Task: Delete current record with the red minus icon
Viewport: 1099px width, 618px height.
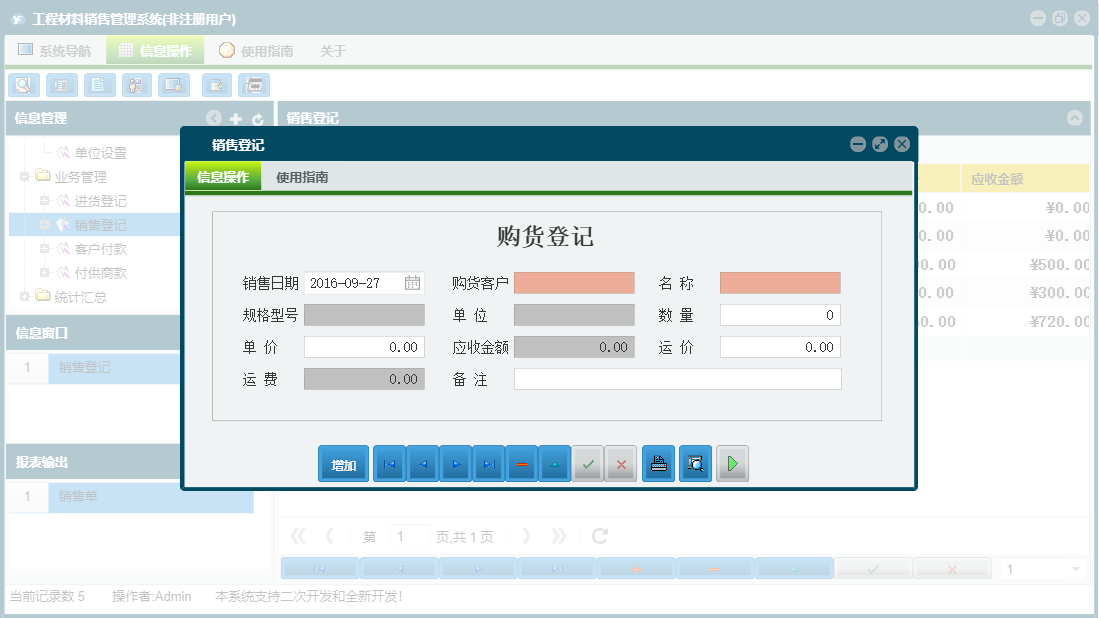Action: coord(521,463)
